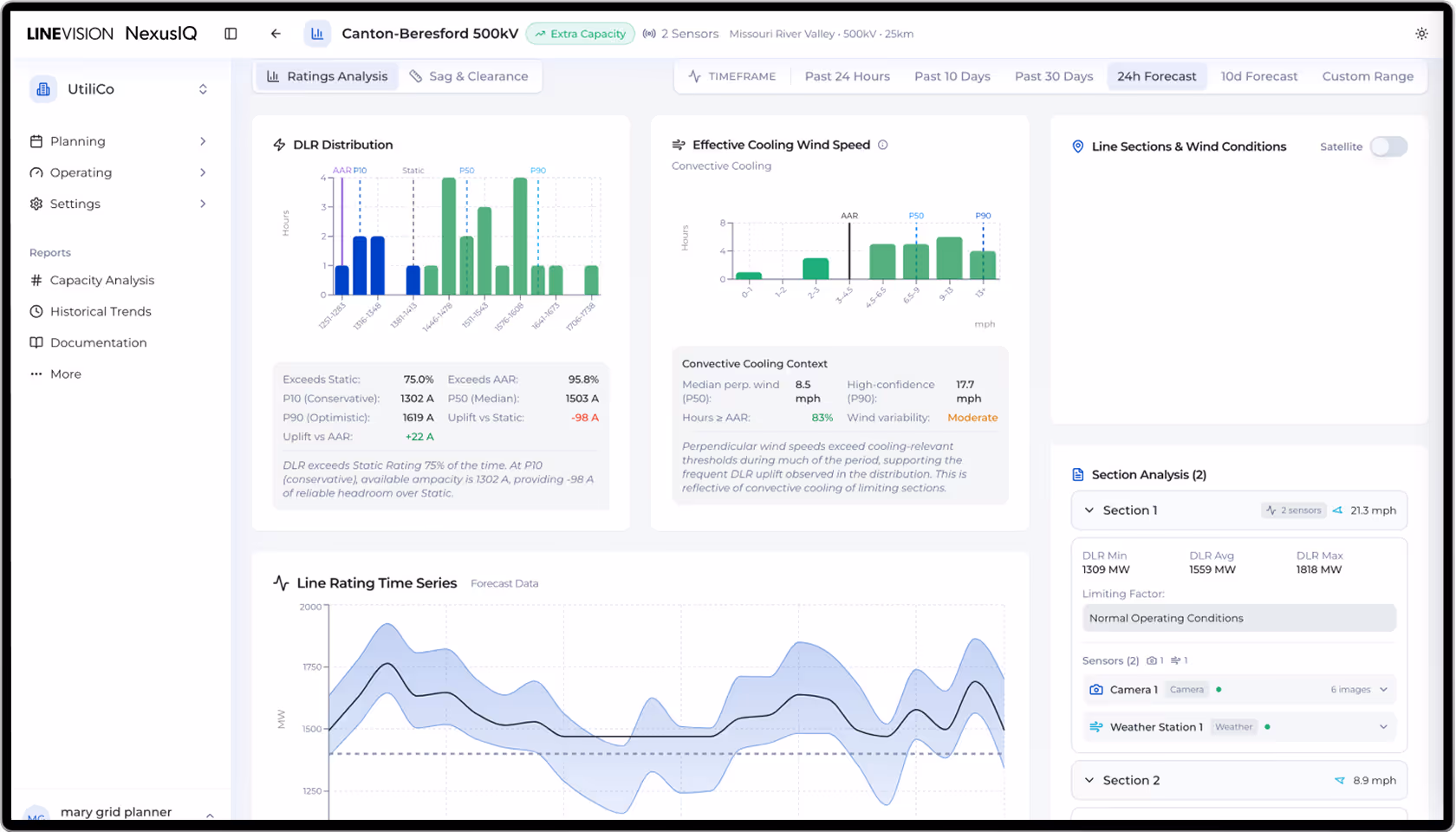Click the Section Analysis document icon
1456x832 pixels.
1078,475
